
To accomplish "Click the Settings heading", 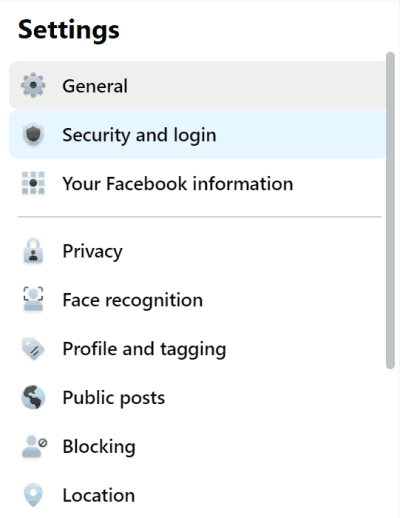I will [69, 30].
